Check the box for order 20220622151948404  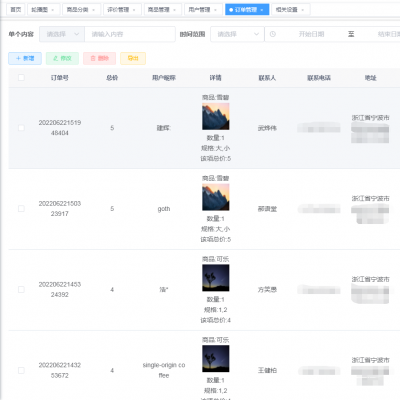(21, 128)
